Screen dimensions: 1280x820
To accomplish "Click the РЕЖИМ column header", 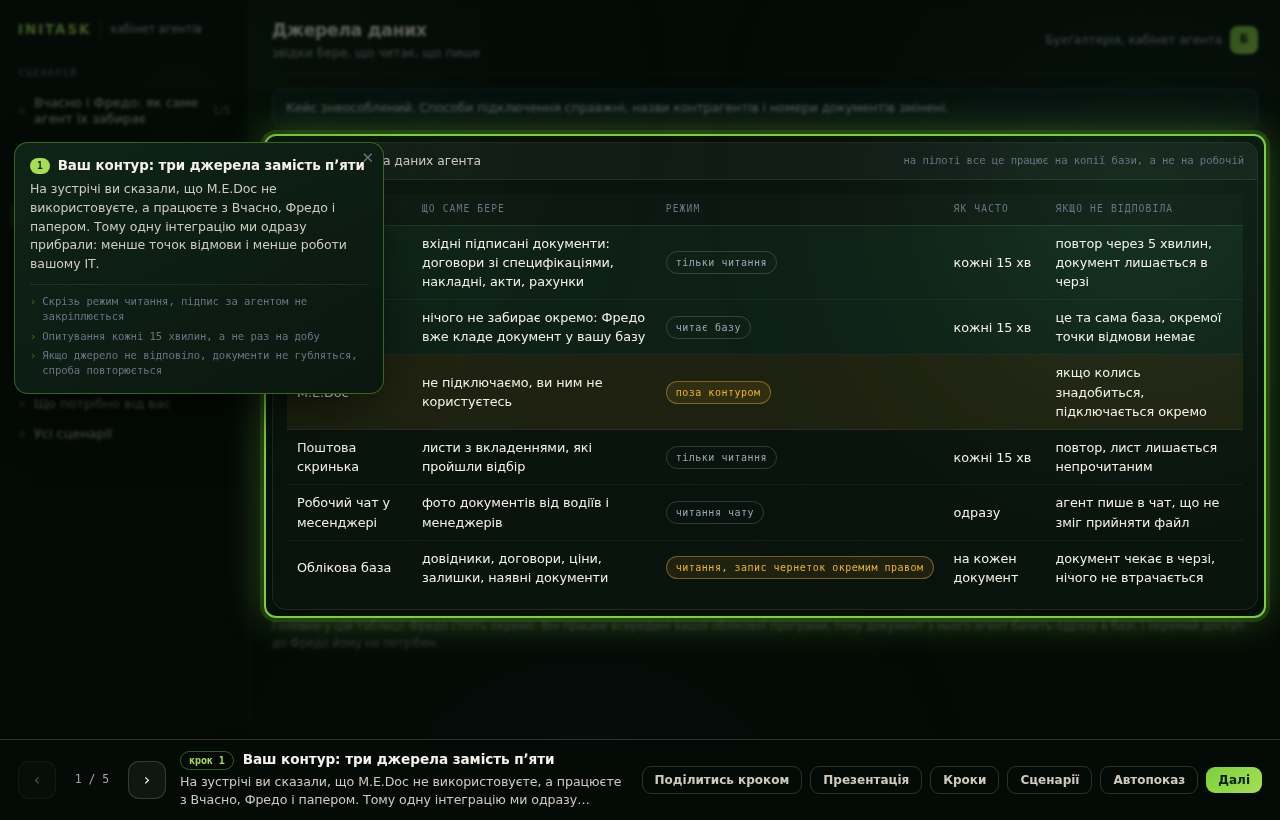I will [683, 209].
